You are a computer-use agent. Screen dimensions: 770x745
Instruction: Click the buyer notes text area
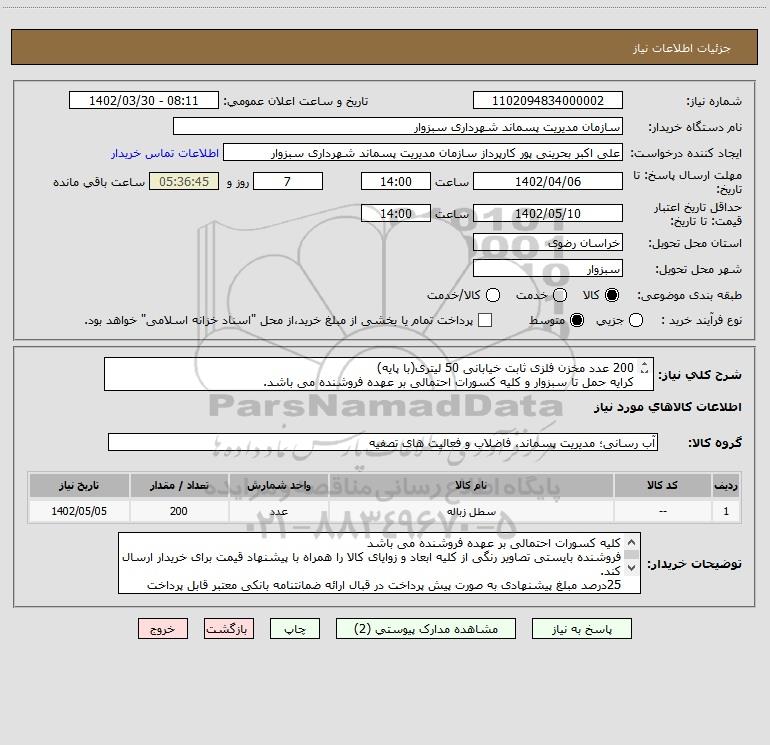[x=379, y=563]
